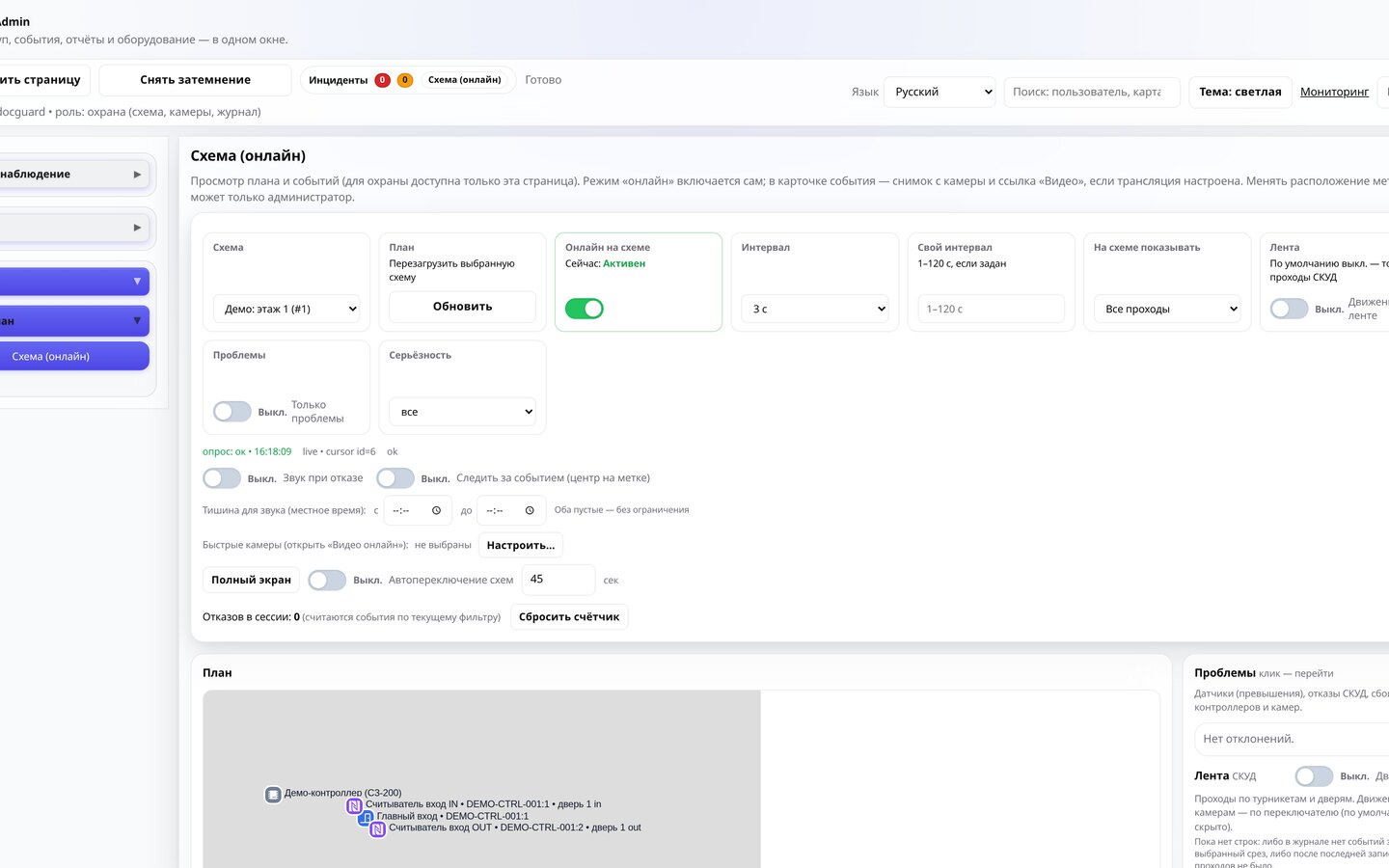The height and width of the screenshot is (868, 1389).
Task: Open clock picker of first silence time field
Action: pyautogui.click(x=436, y=510)
